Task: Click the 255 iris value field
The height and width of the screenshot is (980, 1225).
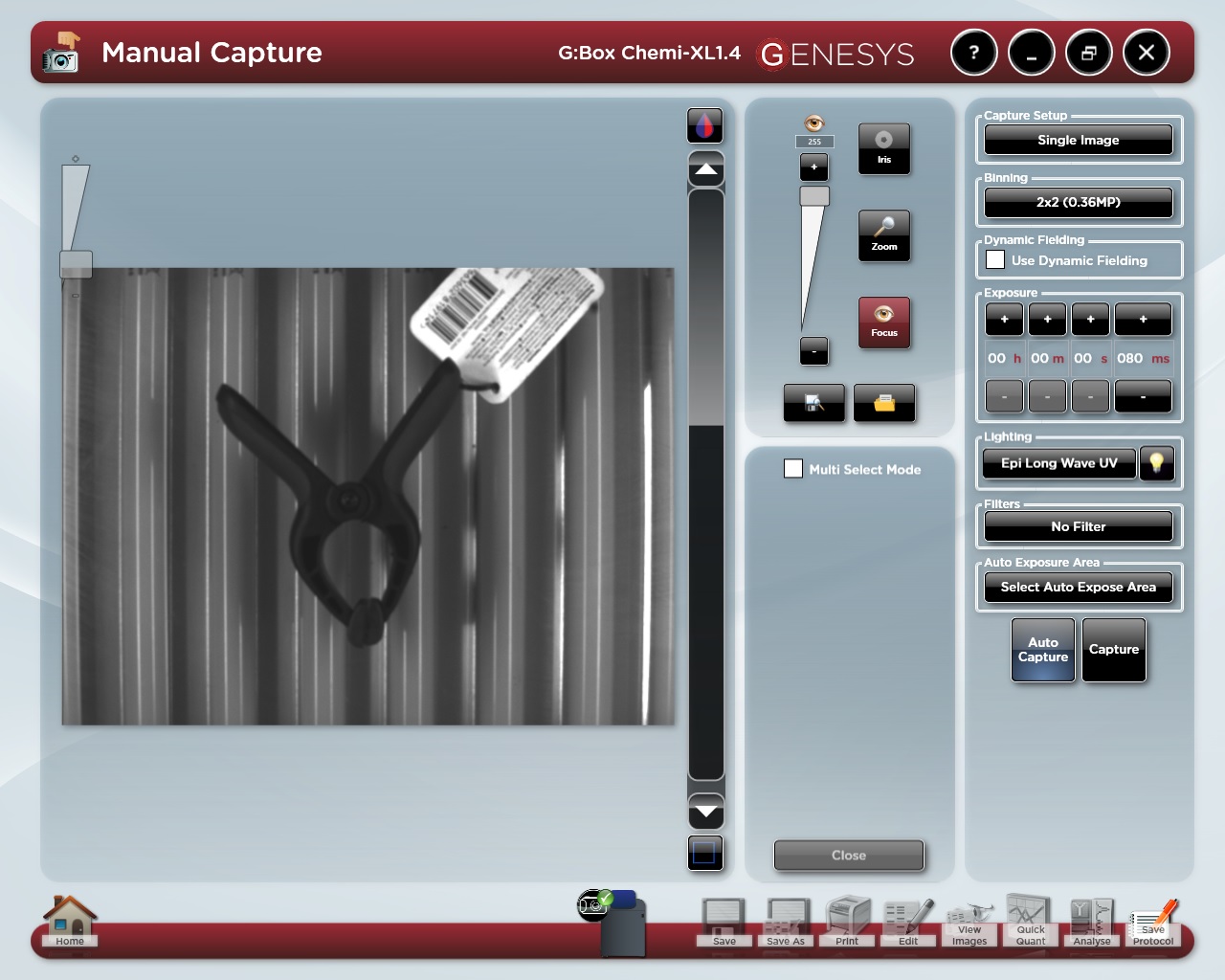Action: coord(814,142)
